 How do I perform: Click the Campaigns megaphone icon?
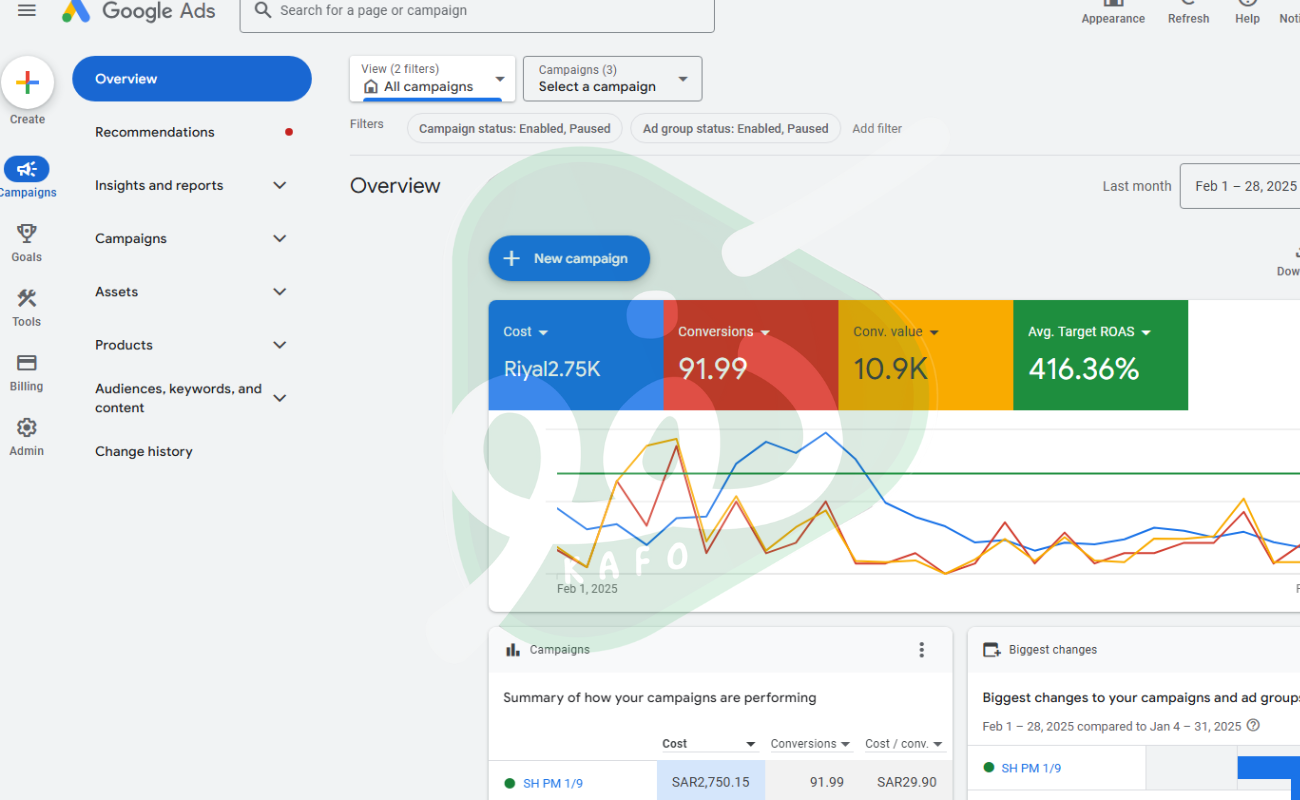27,170
